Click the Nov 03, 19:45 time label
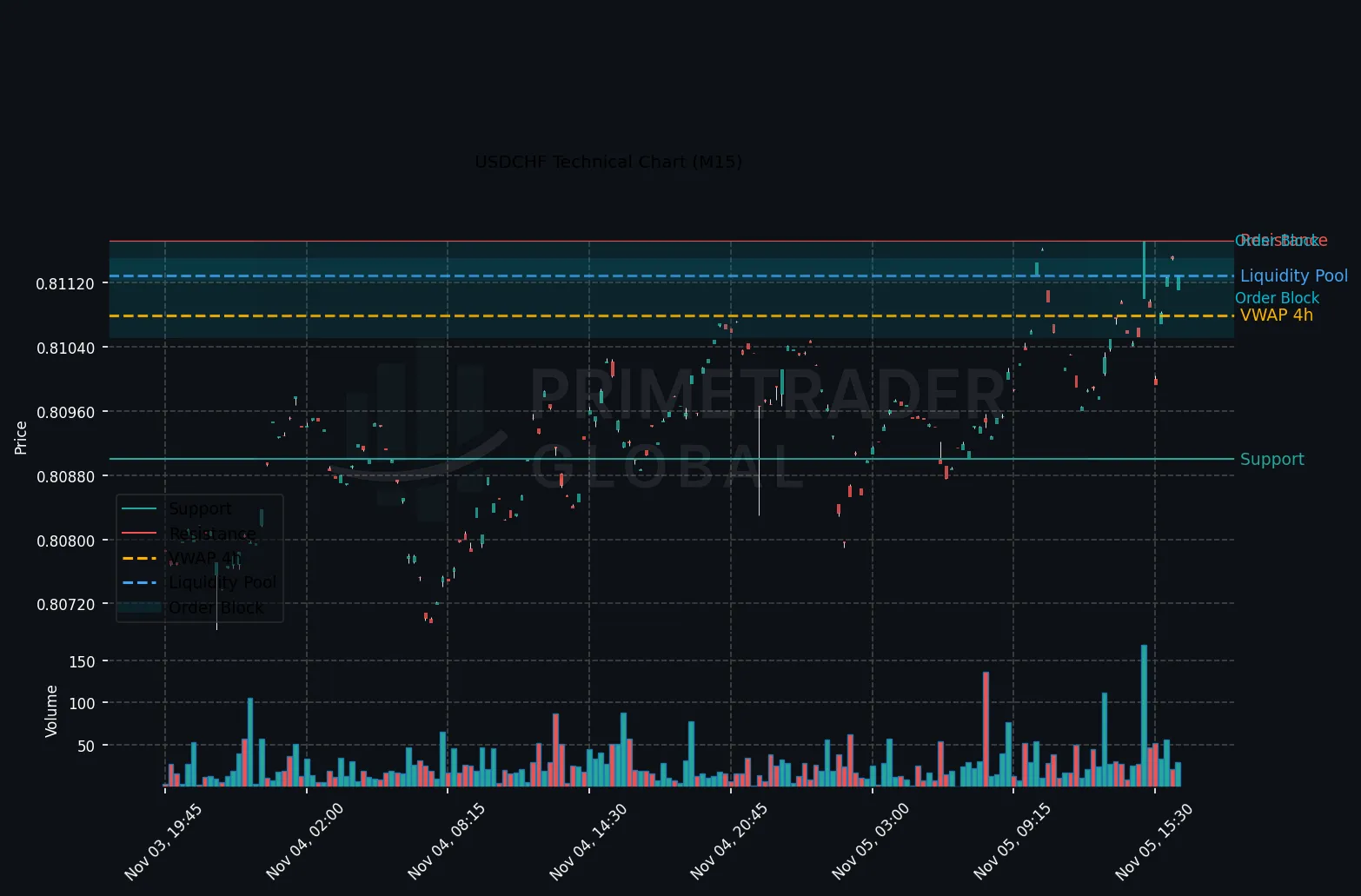 163,842
